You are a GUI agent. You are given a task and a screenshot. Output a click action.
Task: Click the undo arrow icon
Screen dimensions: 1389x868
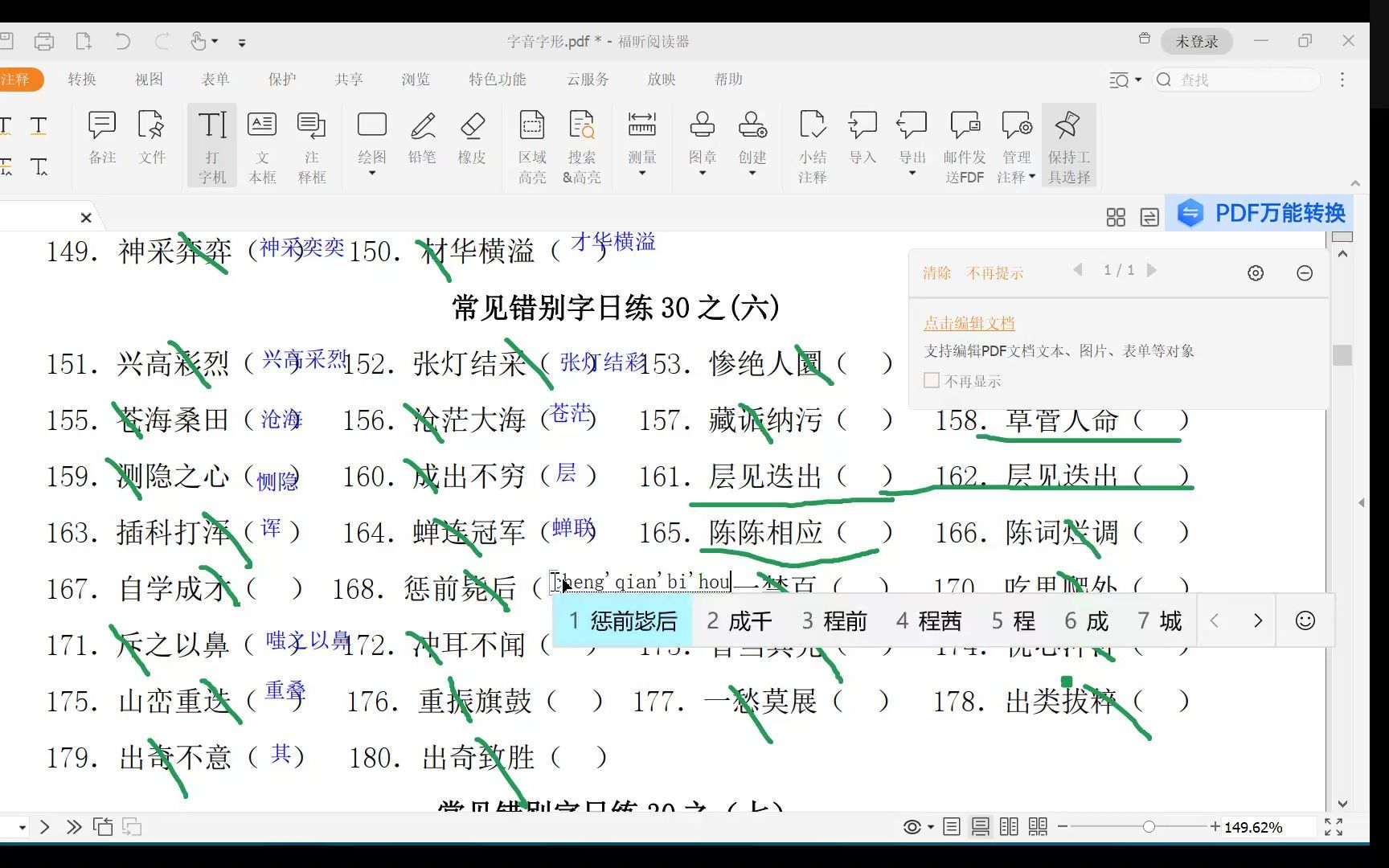coord(122,41)
